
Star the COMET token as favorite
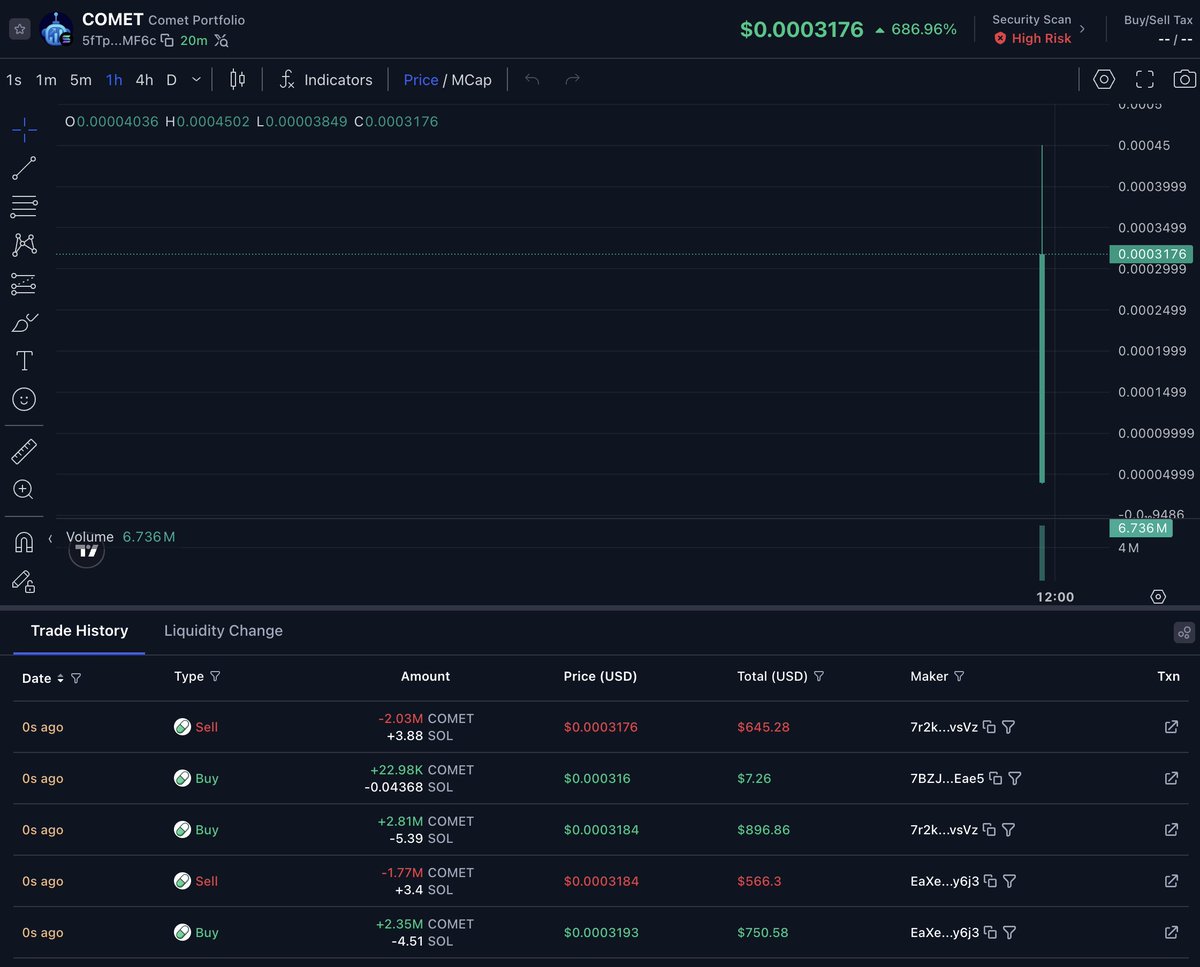tap(19, 29)
